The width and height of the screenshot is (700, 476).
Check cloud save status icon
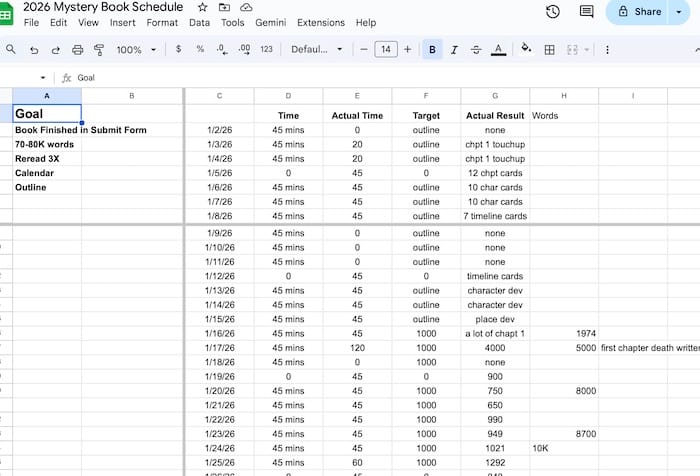246,7
